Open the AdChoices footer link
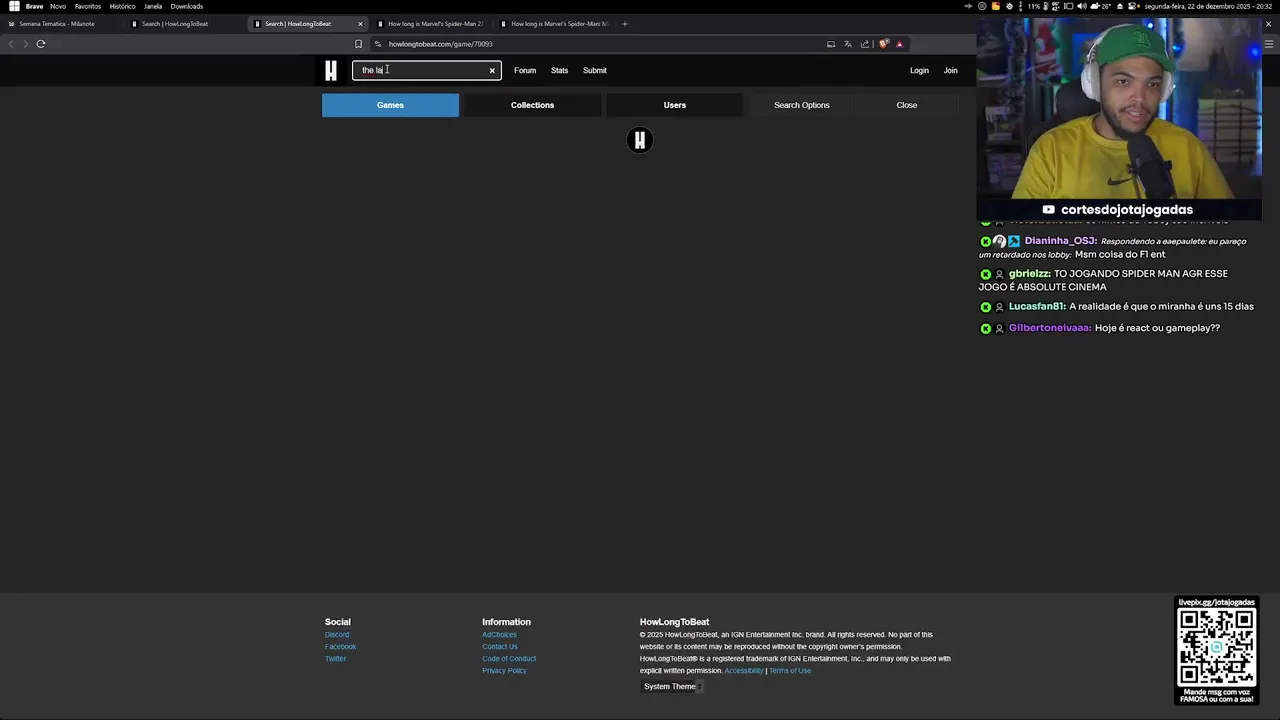The image size is (1280, 720). [x=499, y=635]
